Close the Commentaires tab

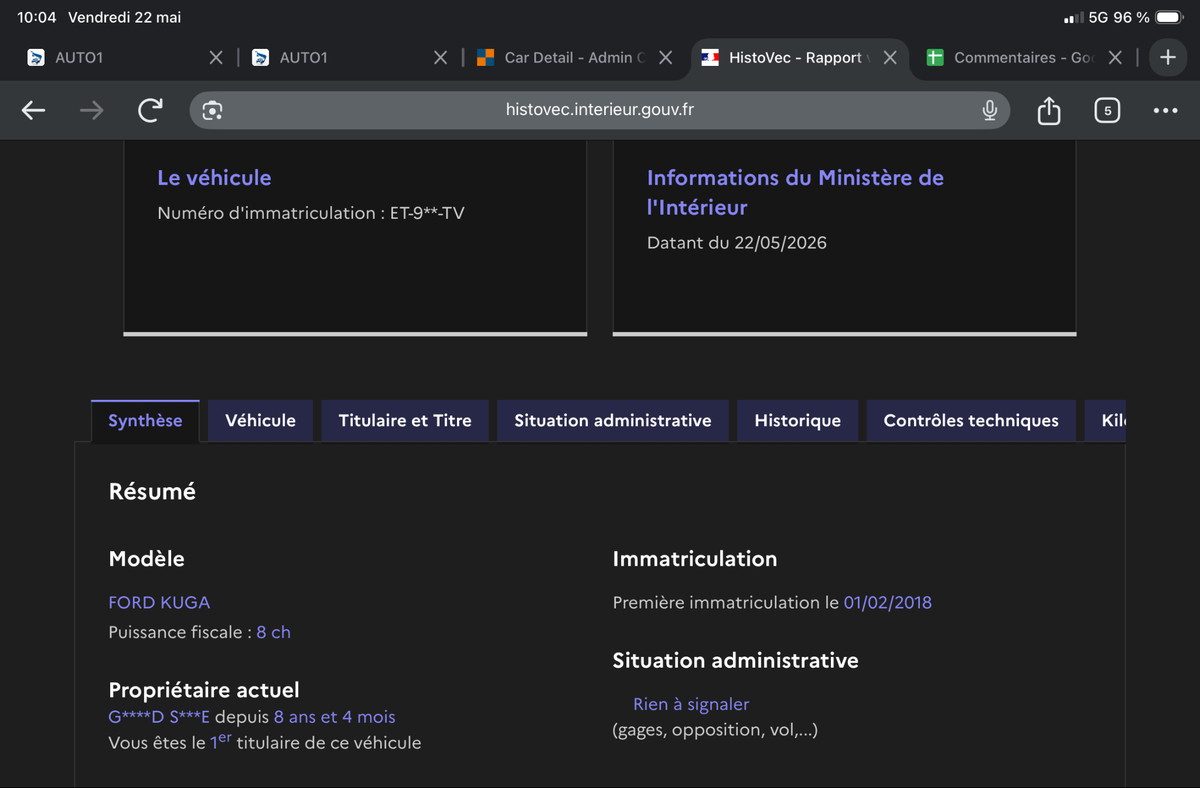tap(1116, 58)
